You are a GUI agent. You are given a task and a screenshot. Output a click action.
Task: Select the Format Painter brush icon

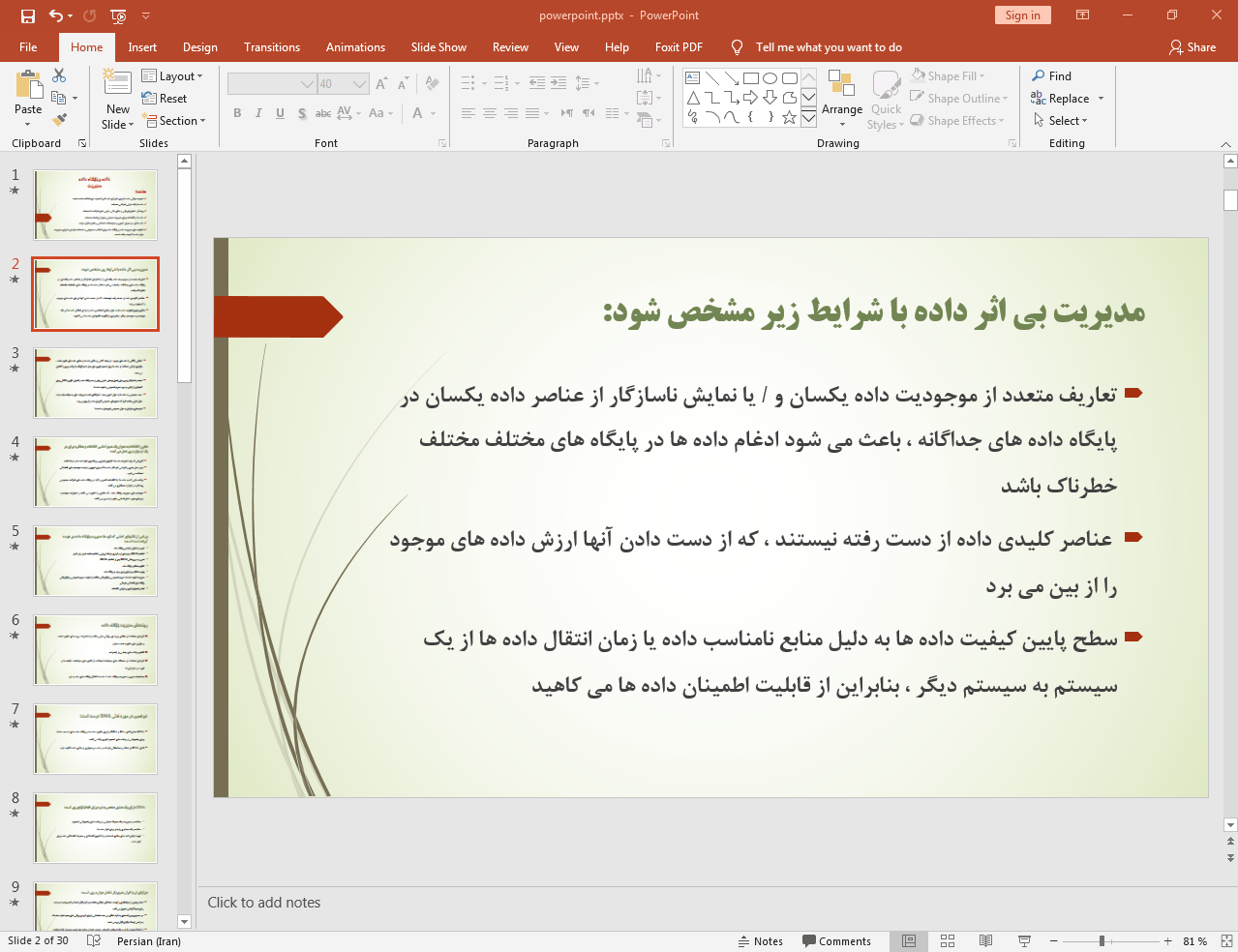pyautogui.click(x=59, y=120)
